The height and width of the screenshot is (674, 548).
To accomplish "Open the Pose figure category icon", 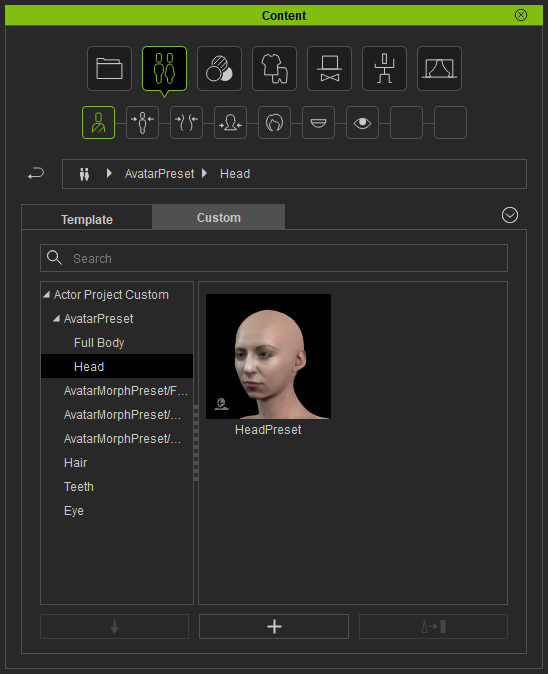I will click(x=384, y=68).
